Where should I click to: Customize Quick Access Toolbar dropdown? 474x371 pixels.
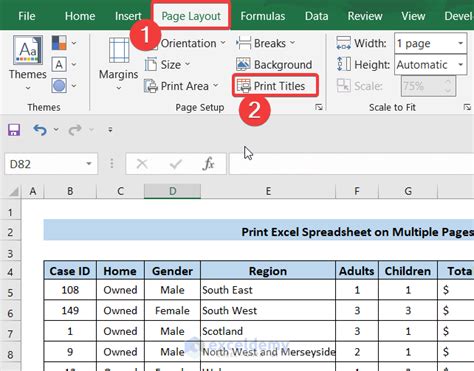tap(110, 130)
